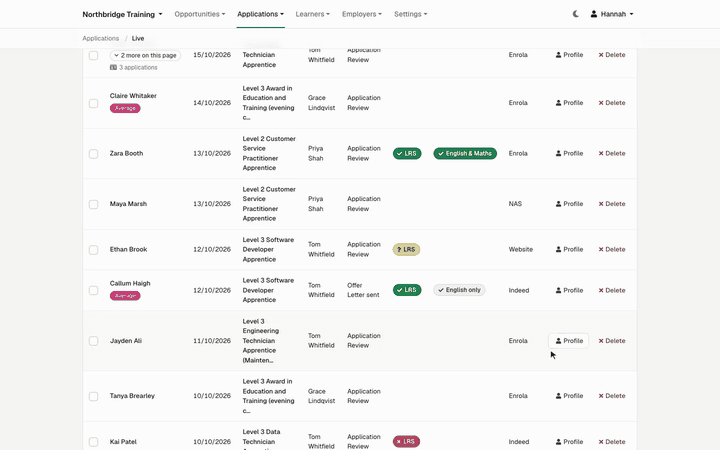Select applicant name Tanya Brearley
The width and height of the screenshot is (720, 450).
(132, 396)
